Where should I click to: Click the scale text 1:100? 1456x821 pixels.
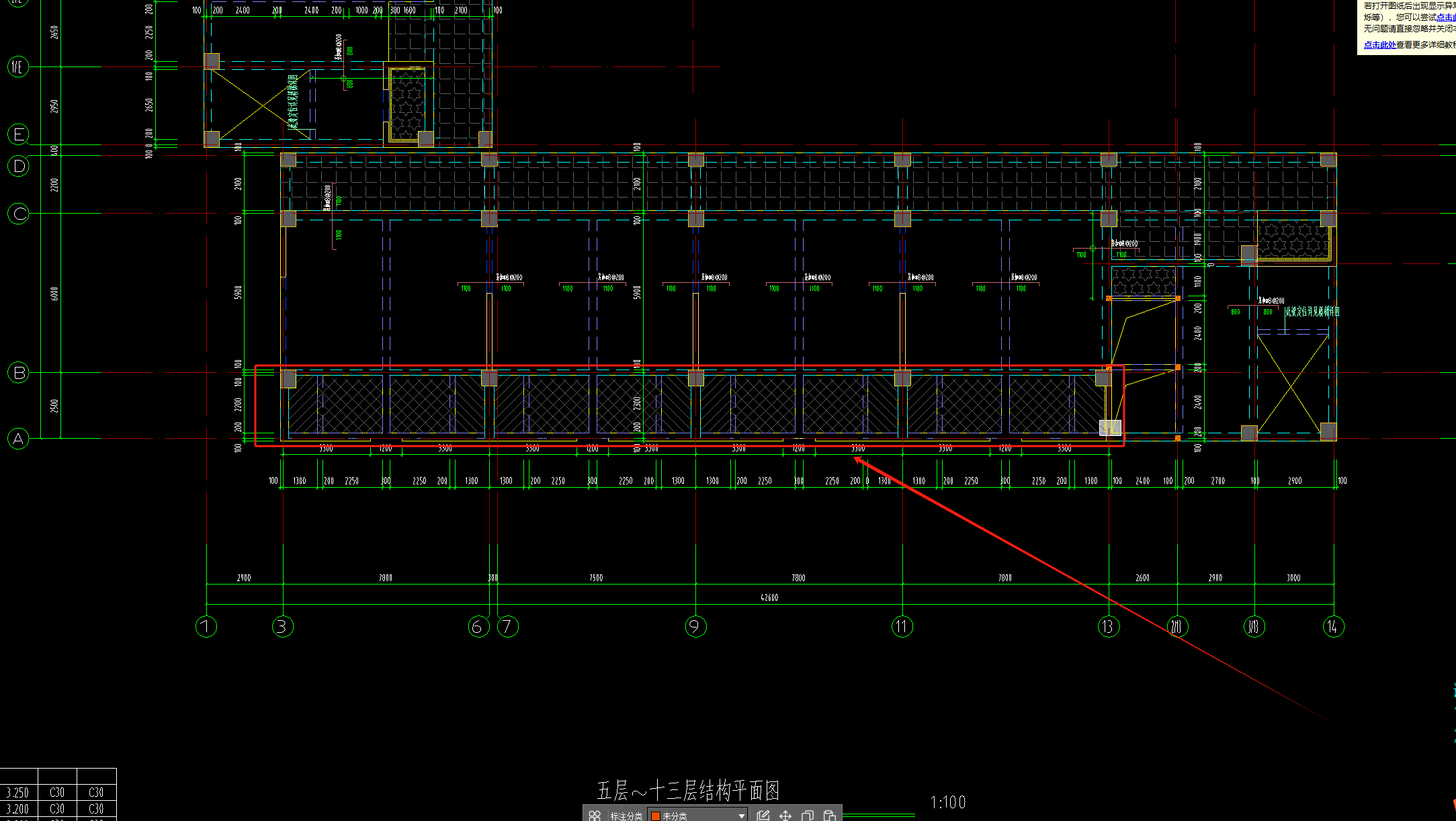point(948,802)
